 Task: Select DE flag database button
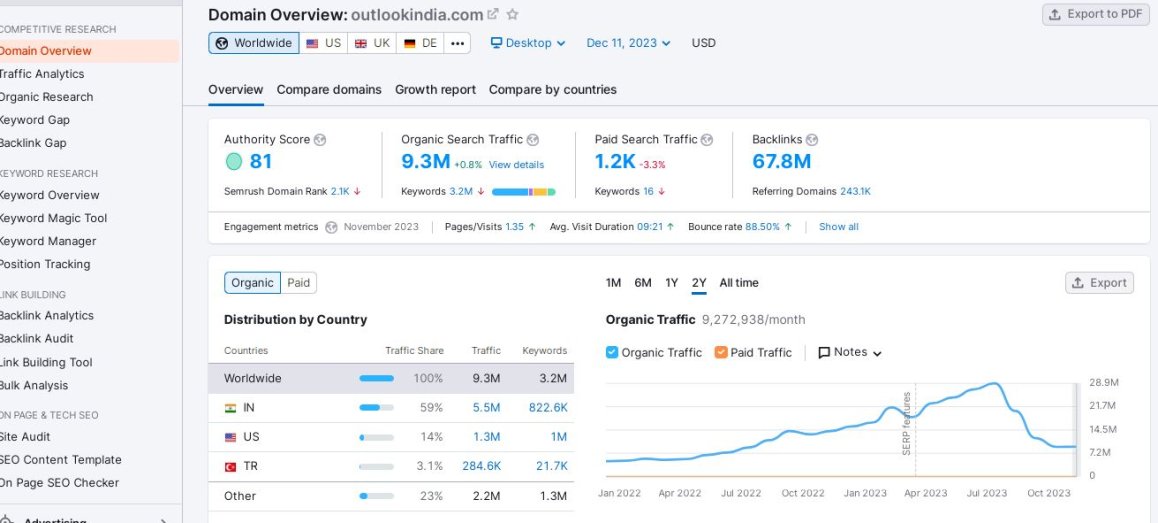click(x=420, y=43)
